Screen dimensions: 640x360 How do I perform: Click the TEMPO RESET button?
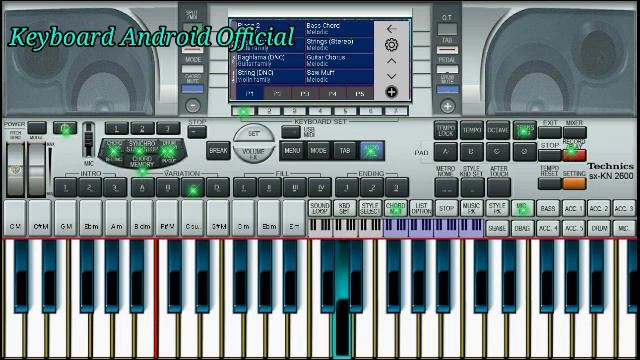coord(550,184)
